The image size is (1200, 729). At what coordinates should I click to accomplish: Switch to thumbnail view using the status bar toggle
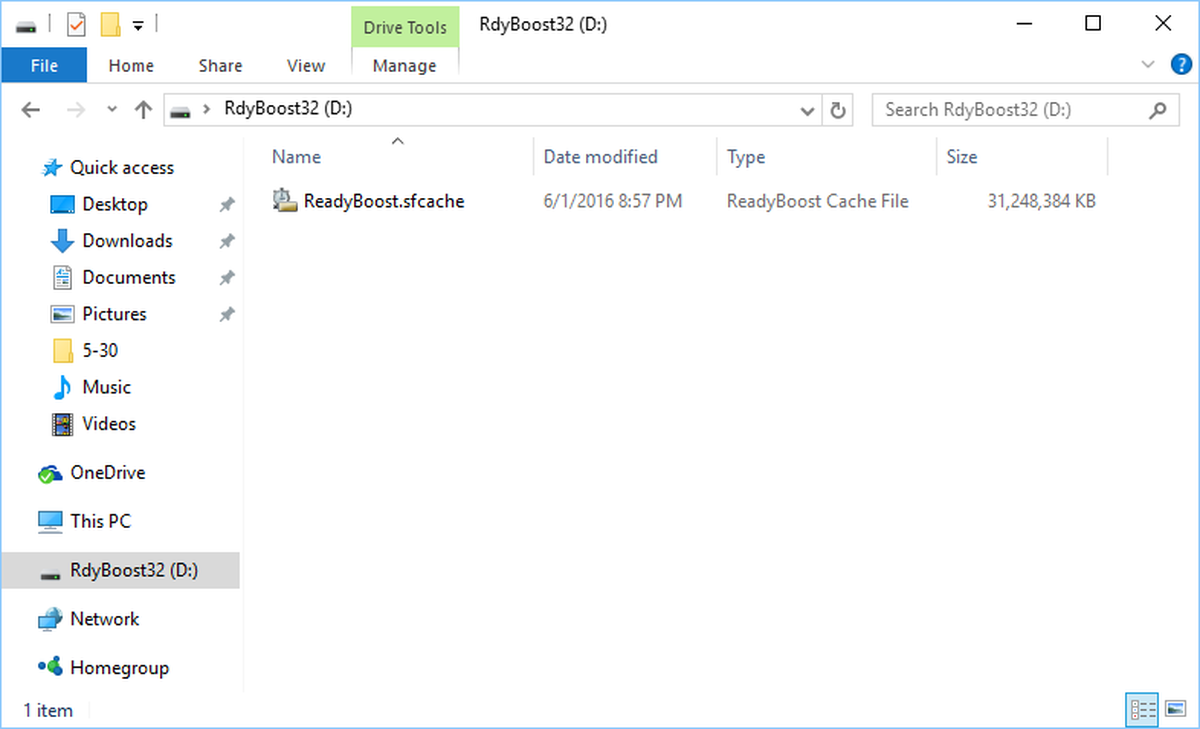[x=1176, y=709]
